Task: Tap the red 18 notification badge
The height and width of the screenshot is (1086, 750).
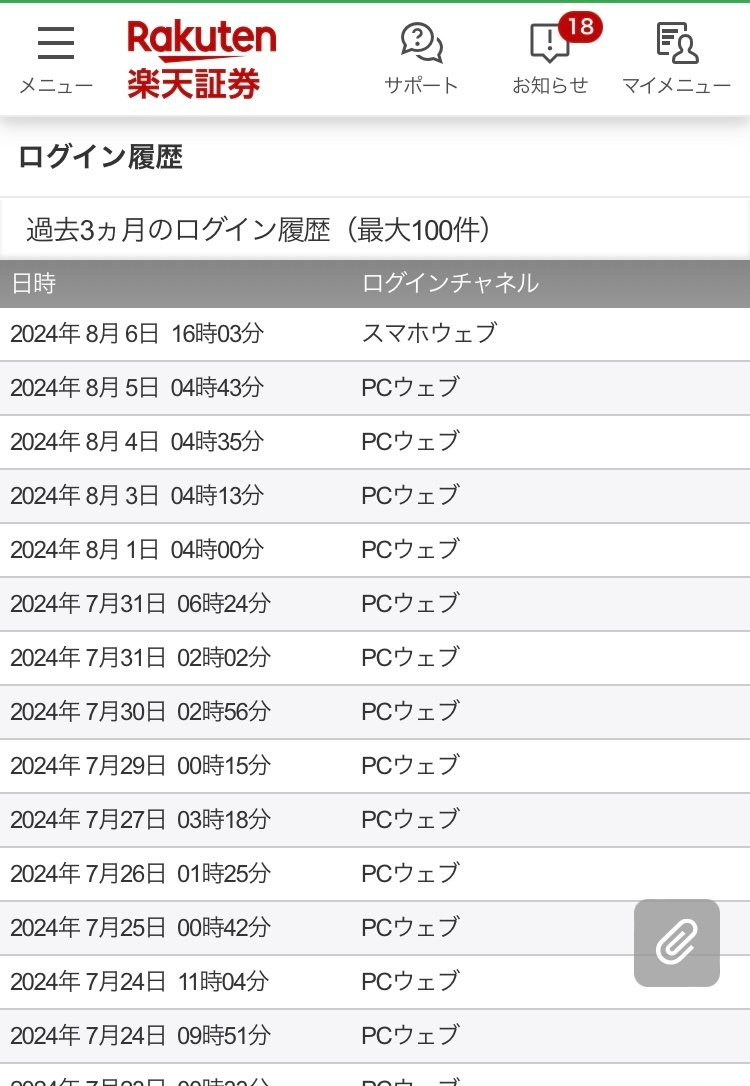Action: coord(580,26)
